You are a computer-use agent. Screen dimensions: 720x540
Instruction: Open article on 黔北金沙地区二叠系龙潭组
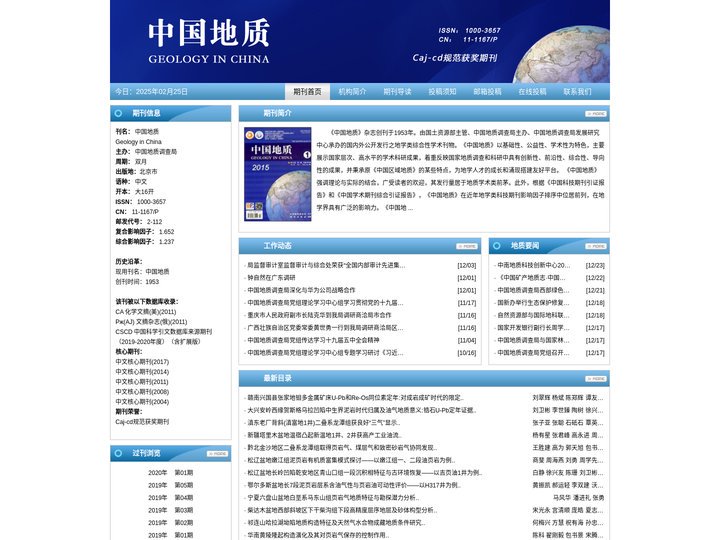point(342,448)
